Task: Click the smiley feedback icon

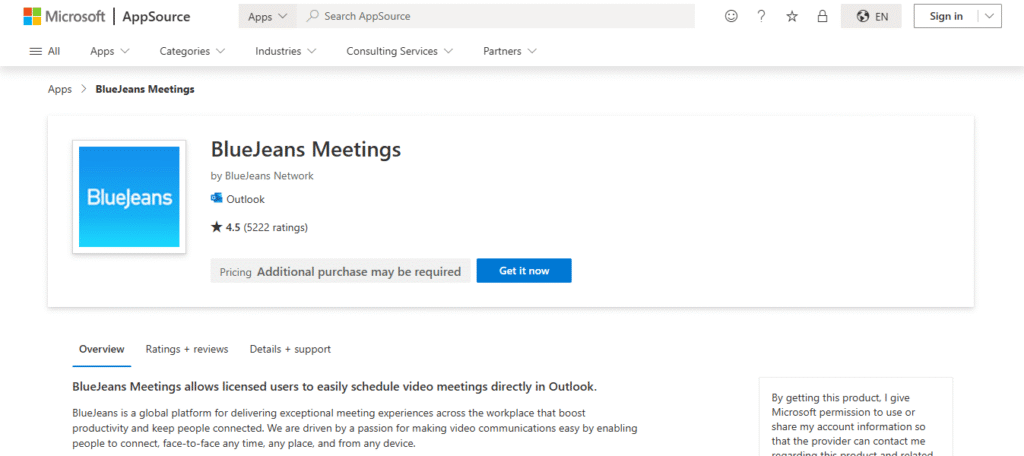Action: (x=731, y=16)
